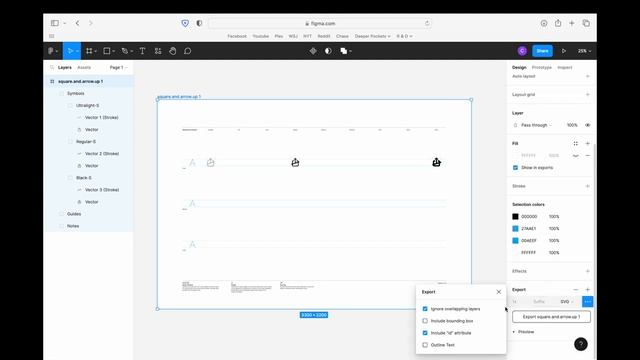Click Export square.and.arrow.up 1 button
This screenshot has height=360, width=640.
tap(551, 317)
